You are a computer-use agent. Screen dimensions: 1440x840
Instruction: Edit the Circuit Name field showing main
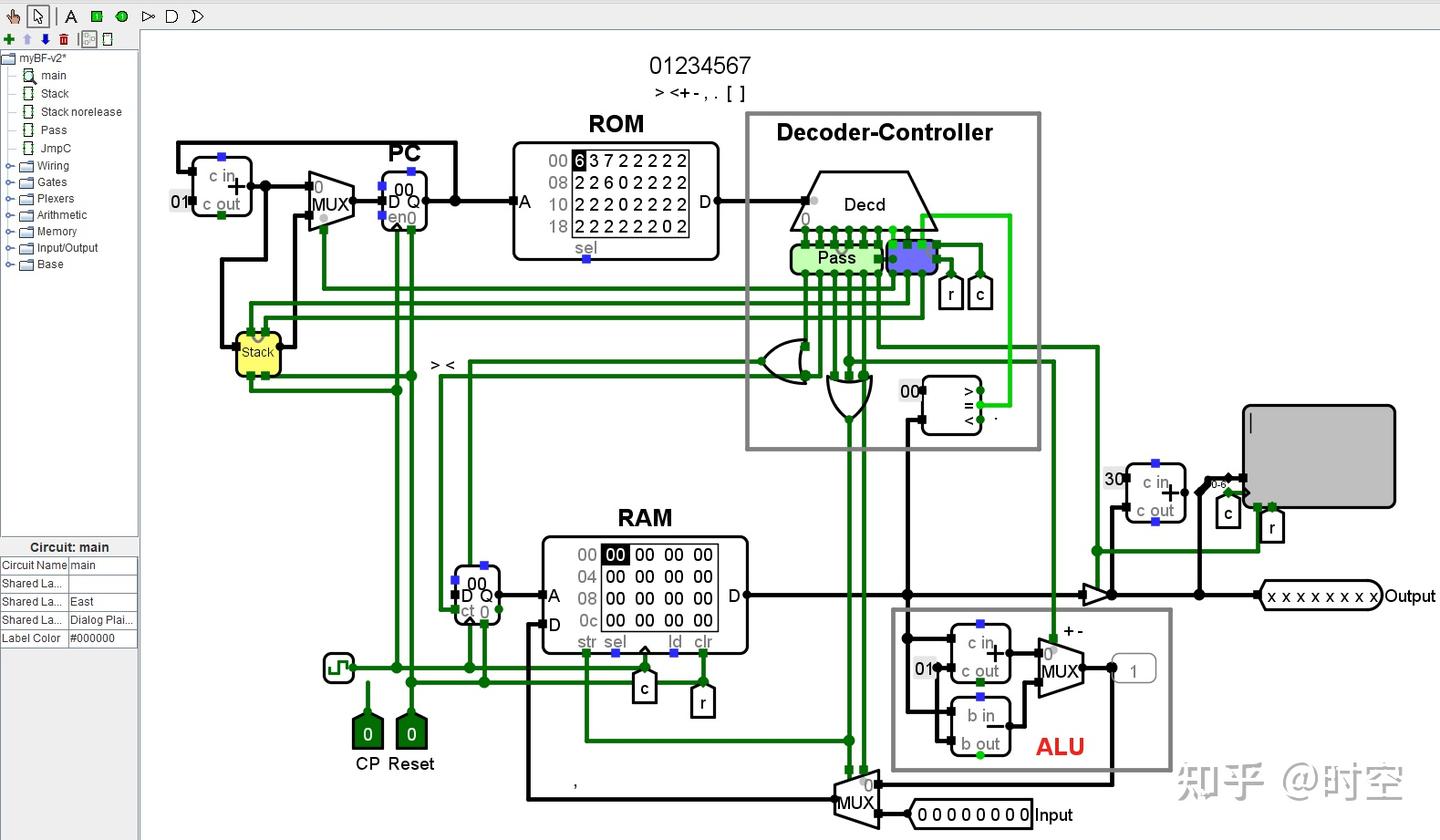coord(101,565)
